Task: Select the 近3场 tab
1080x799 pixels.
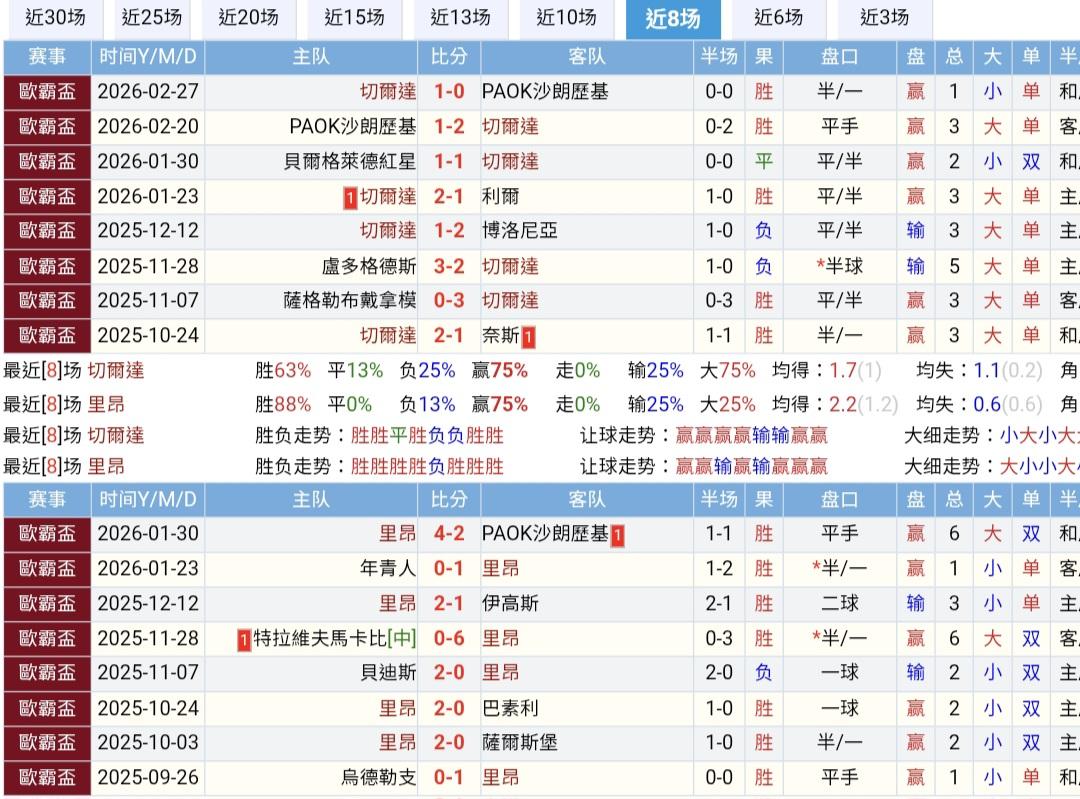Action: 884,18
